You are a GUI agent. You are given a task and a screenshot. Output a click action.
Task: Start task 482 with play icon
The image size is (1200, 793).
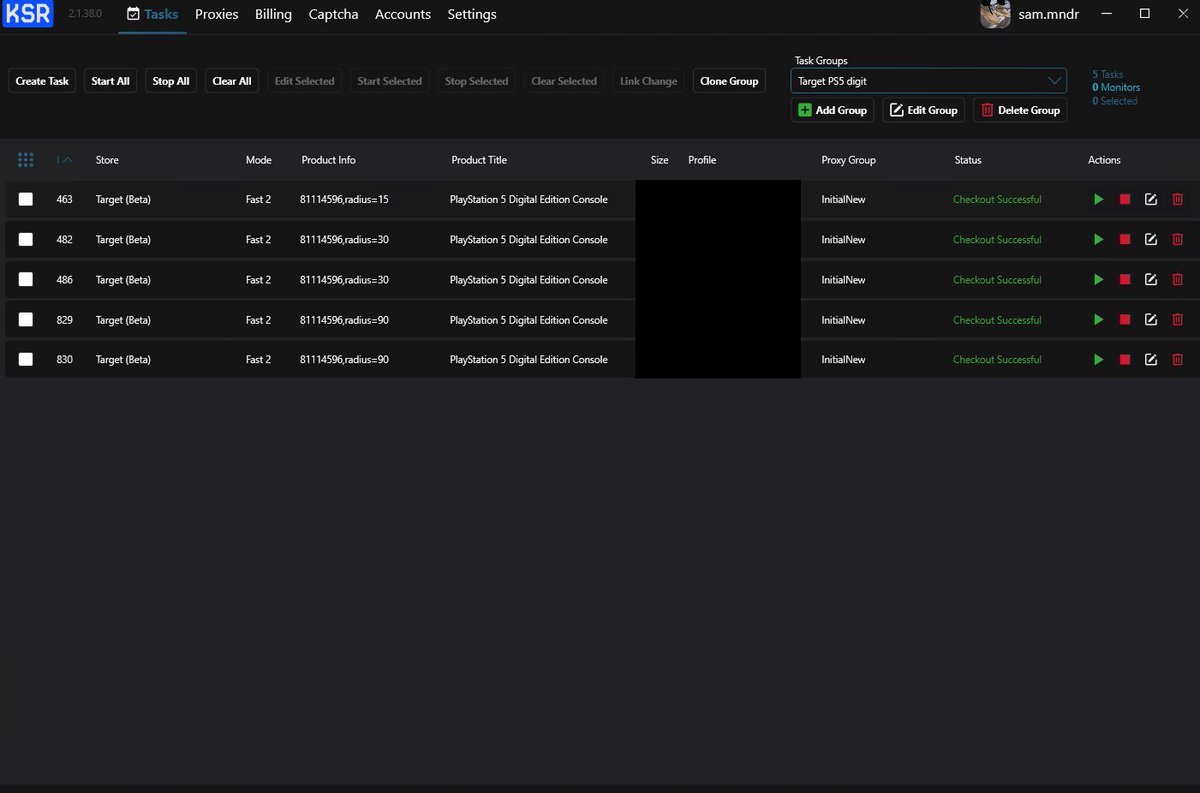coord(1099,240)
